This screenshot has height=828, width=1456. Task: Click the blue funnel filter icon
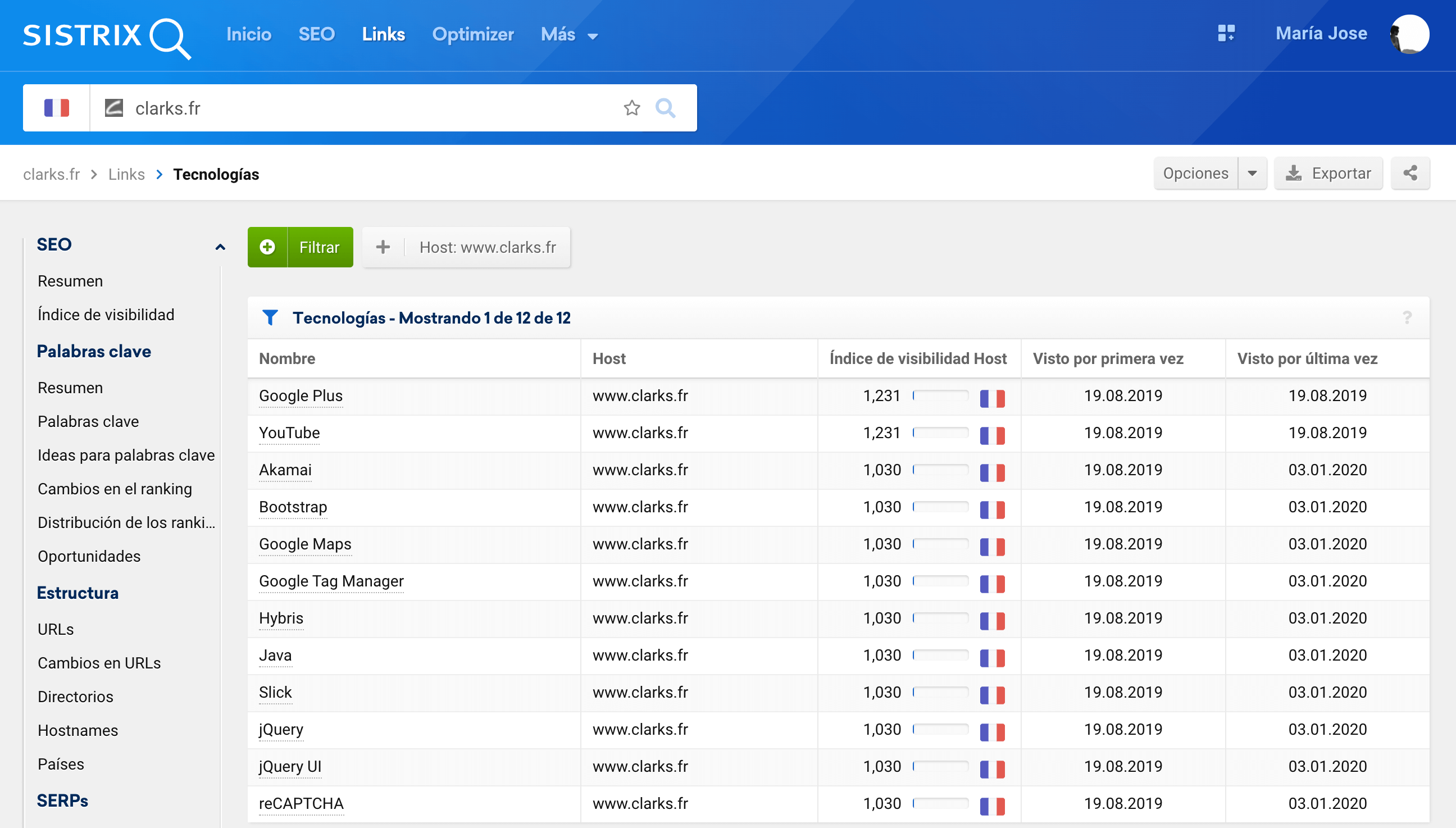pyautogui.click(x=270, y=317)
